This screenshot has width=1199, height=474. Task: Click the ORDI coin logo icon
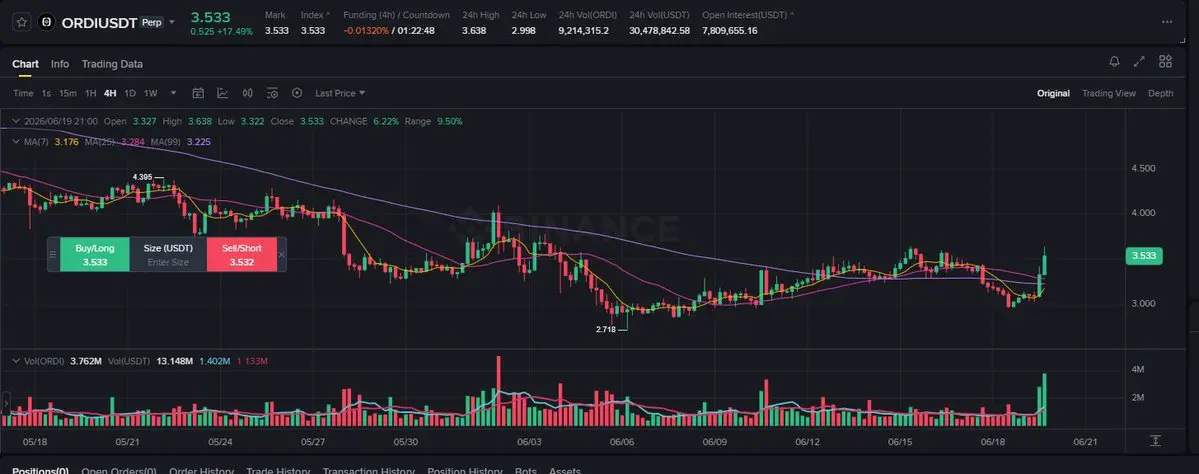(47, 22)
